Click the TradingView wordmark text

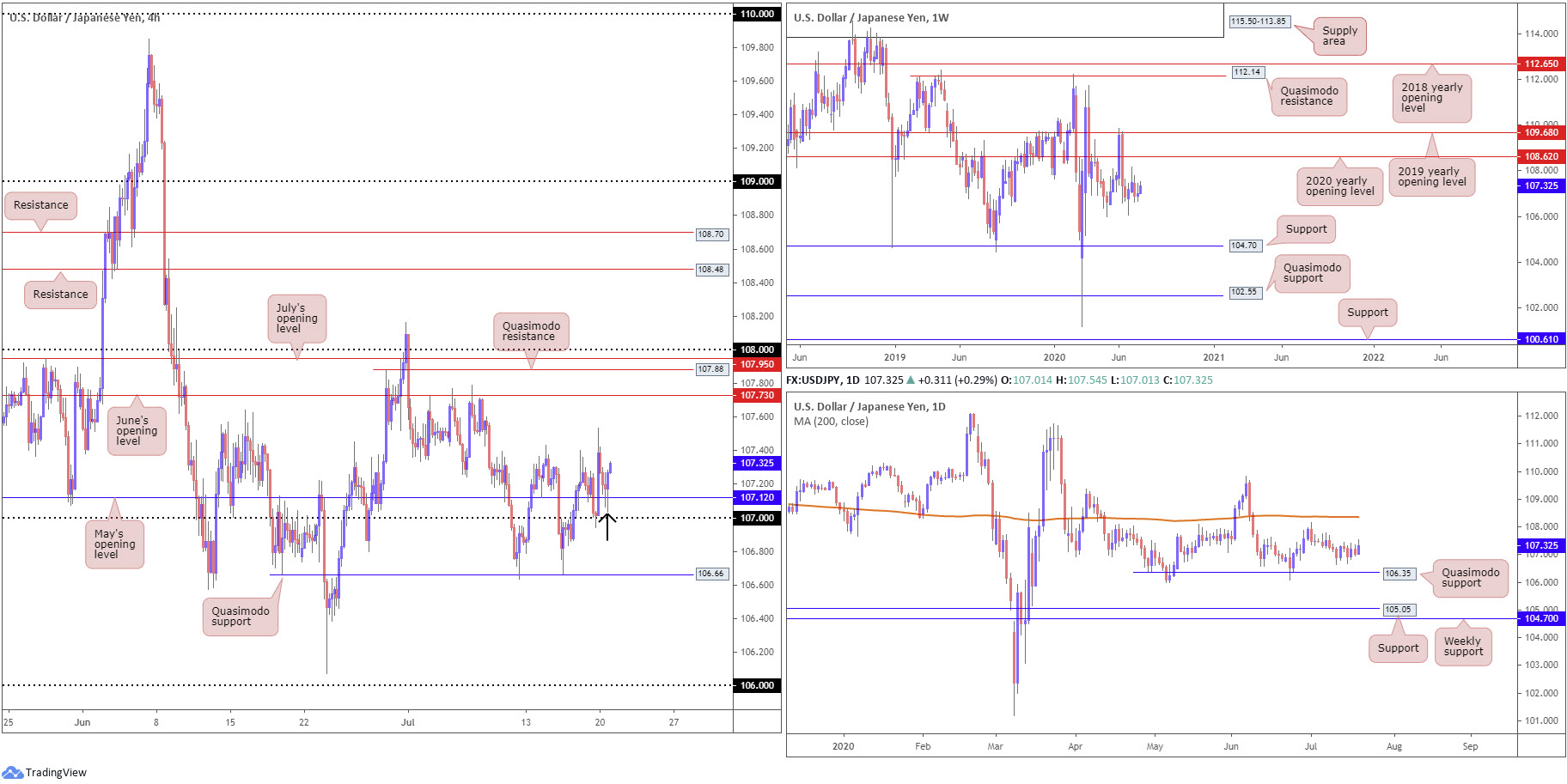coord(56,772)
